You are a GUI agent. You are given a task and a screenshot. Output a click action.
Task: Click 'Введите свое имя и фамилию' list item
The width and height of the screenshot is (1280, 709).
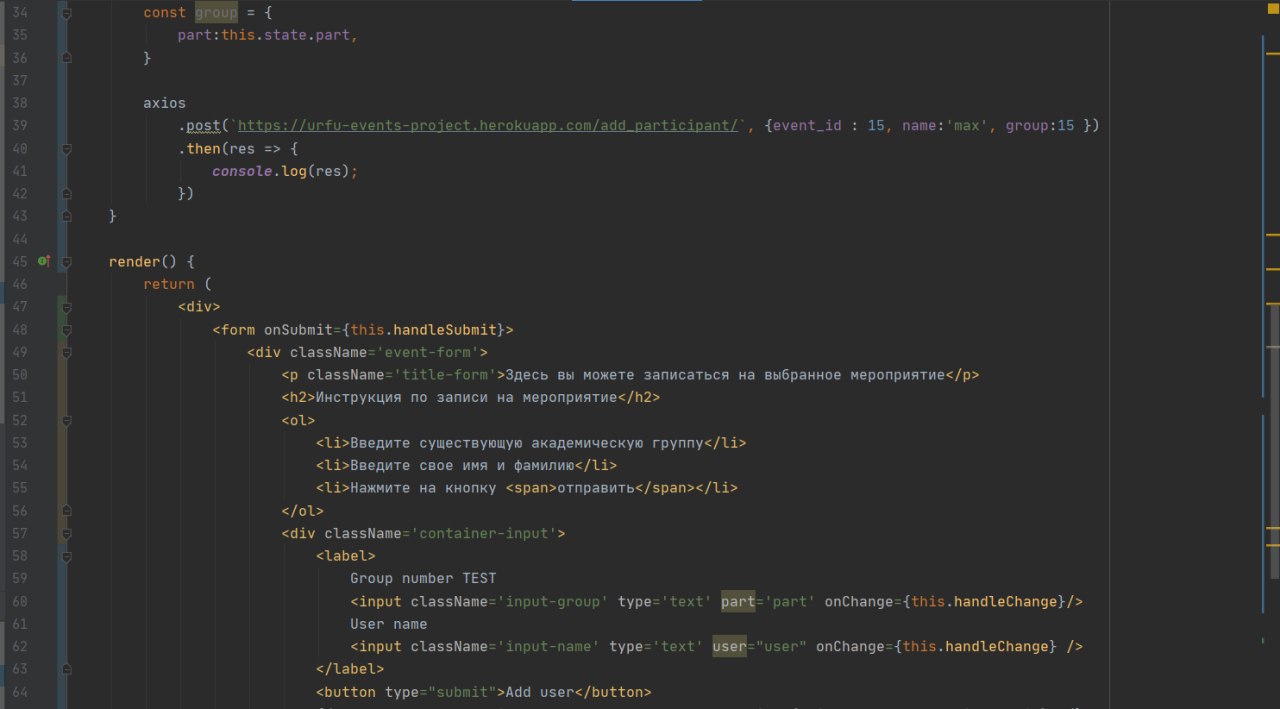pyautogui.click(x=462, y=465)
